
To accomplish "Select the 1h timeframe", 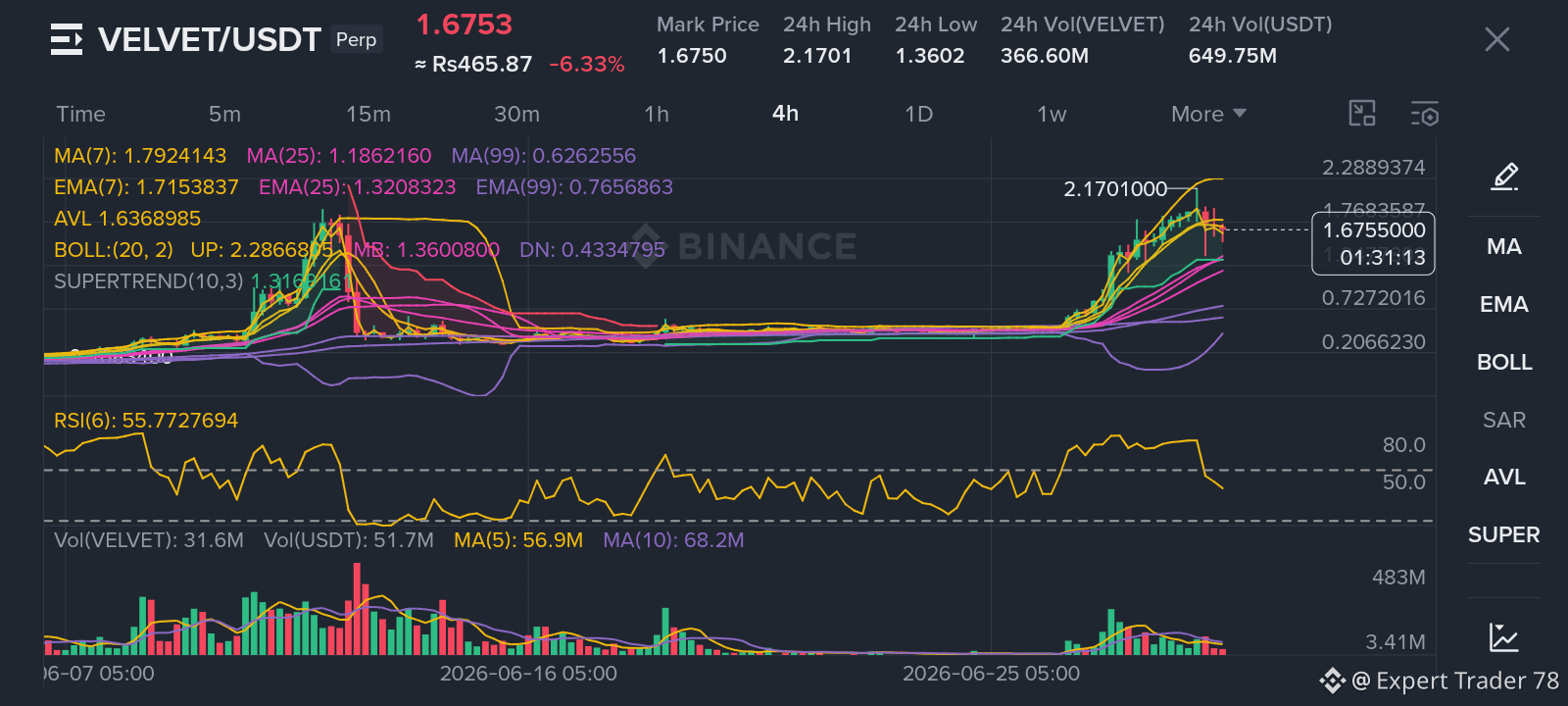I will [x=657, y=114].
